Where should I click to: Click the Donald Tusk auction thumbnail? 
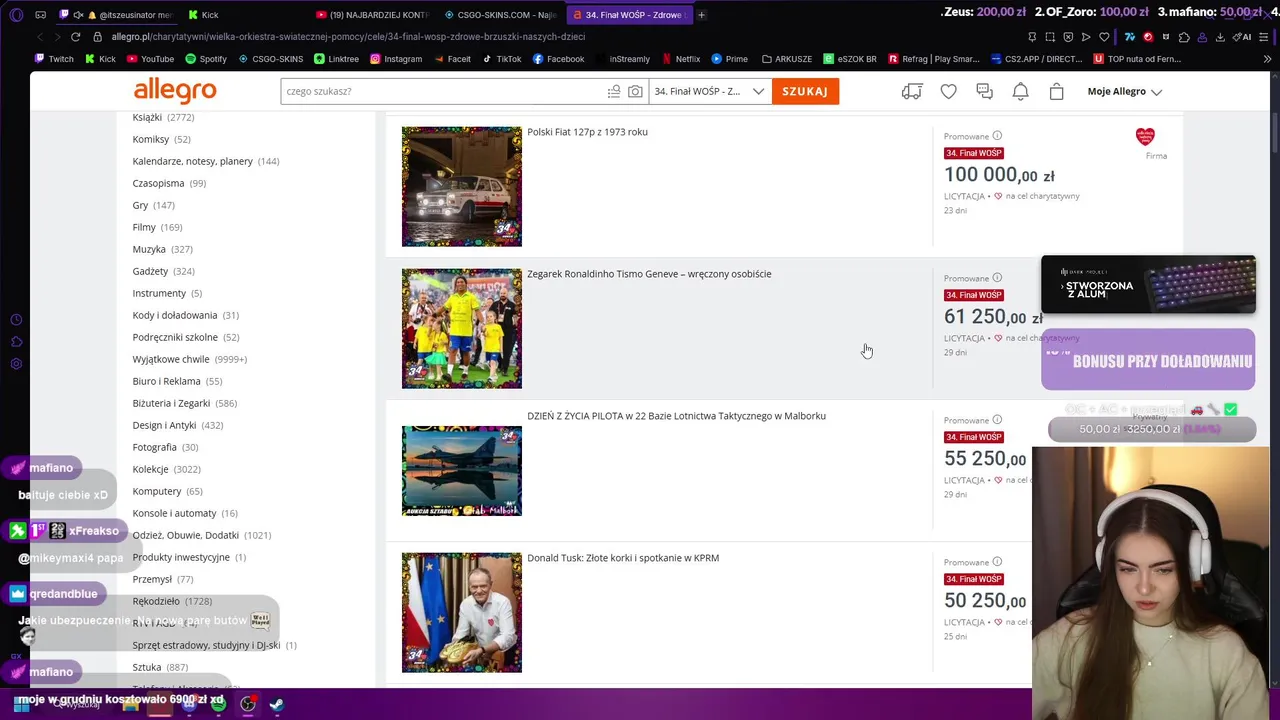tap(461, 612)
